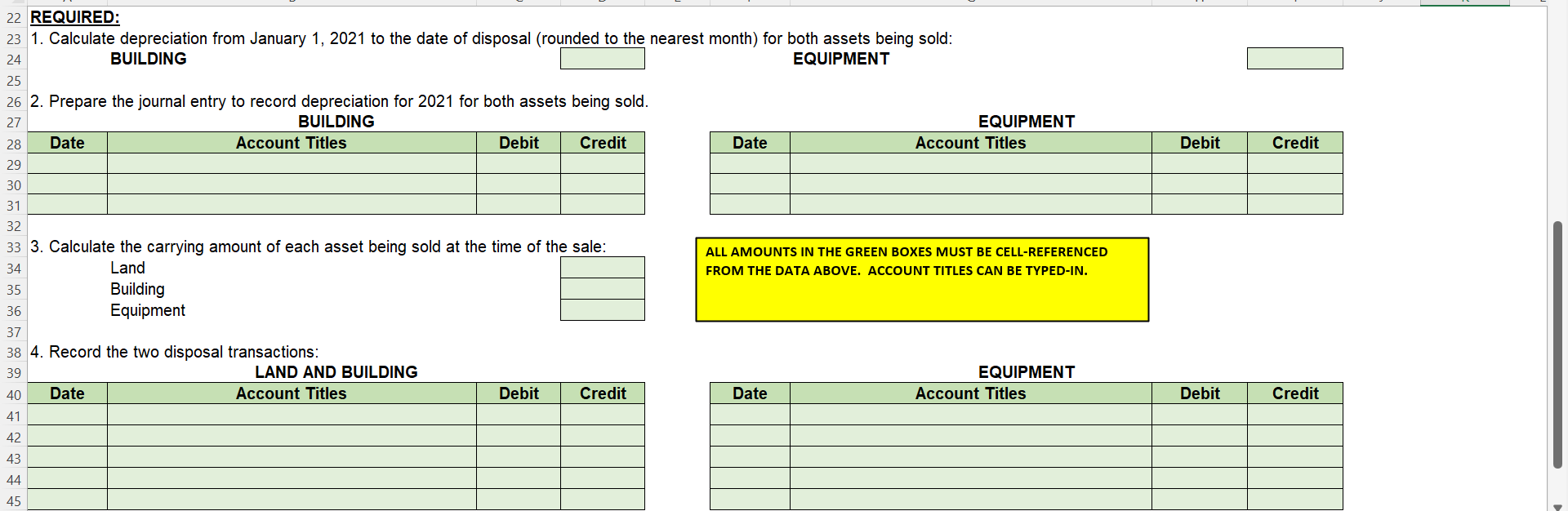
Task: Select row header 45
Action: tap(14, 501)
